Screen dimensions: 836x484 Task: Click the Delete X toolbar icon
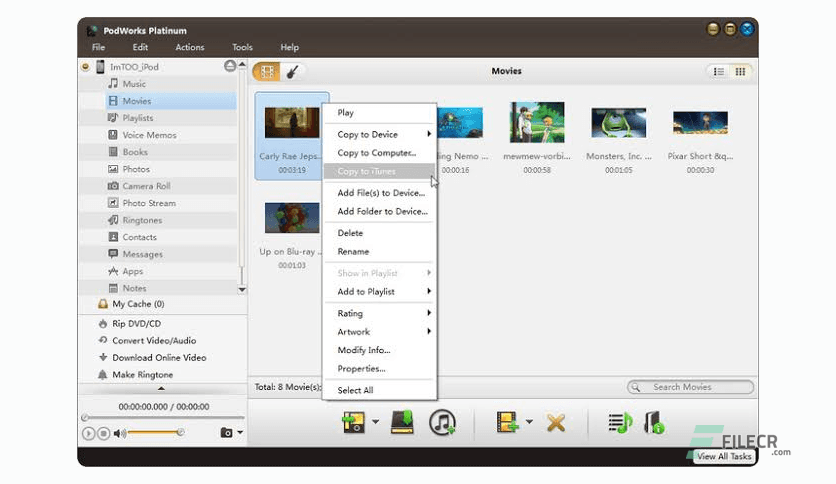click(x=556, y=423)
